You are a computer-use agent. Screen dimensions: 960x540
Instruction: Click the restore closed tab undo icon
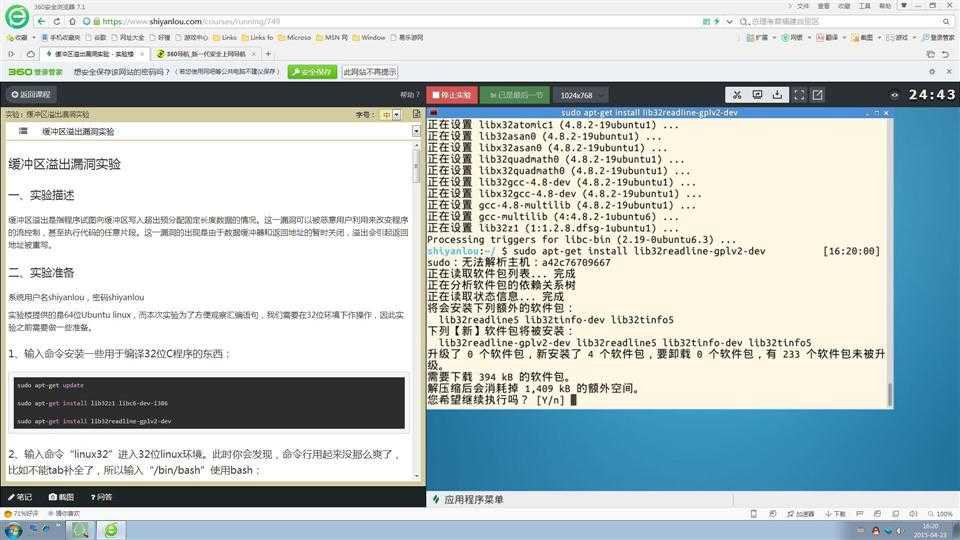tap(945, 54)
